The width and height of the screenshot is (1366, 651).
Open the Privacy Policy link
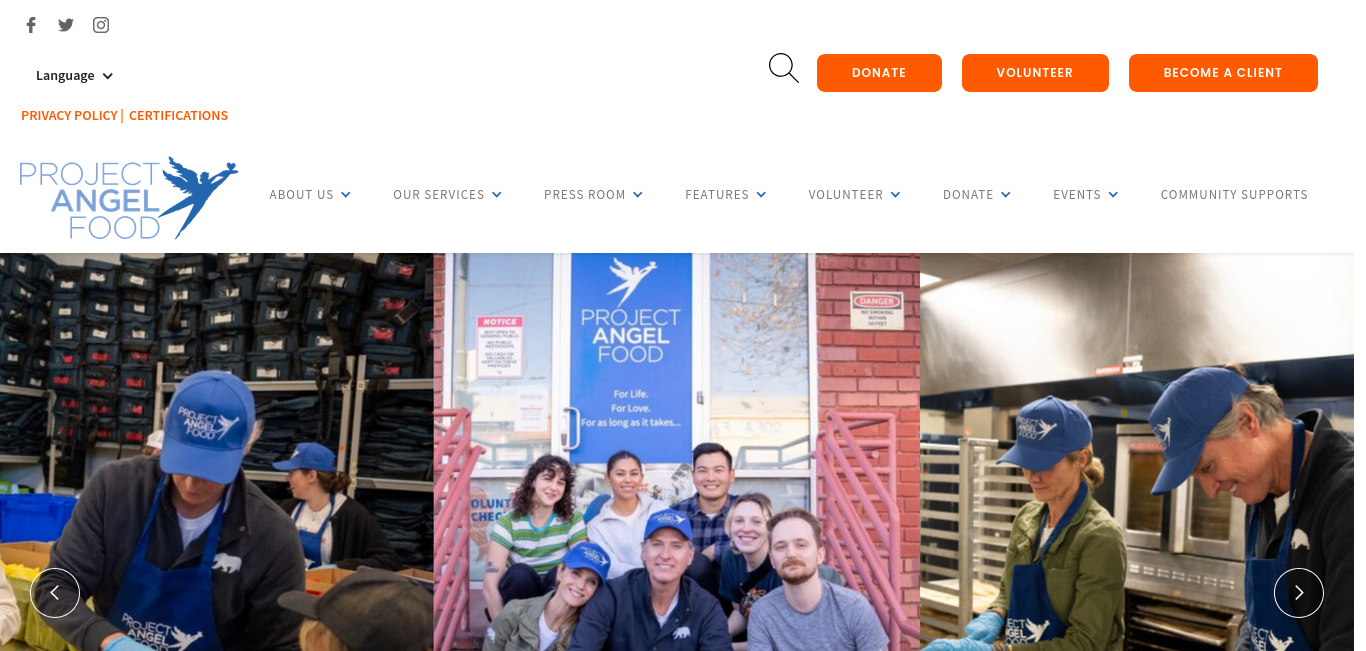tap(69, 116)
